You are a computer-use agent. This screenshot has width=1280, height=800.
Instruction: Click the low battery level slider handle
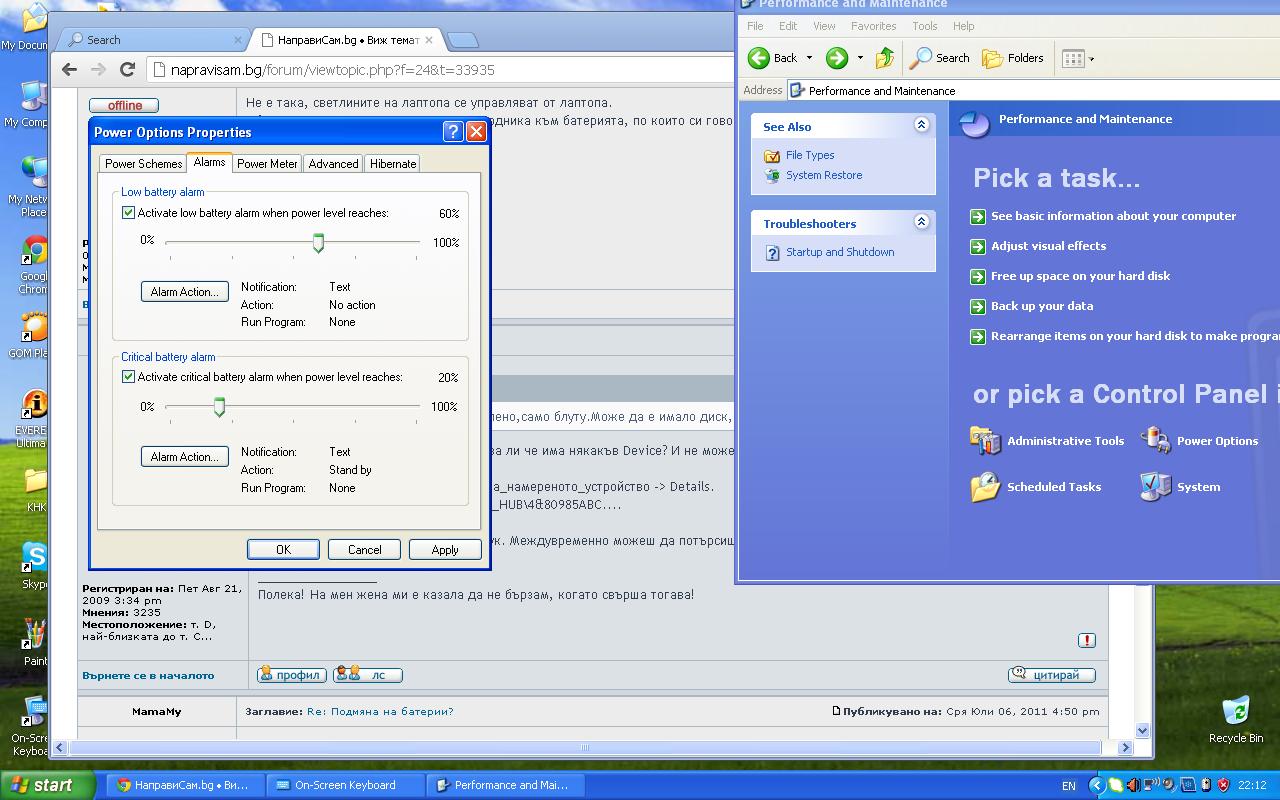point(318,243)
